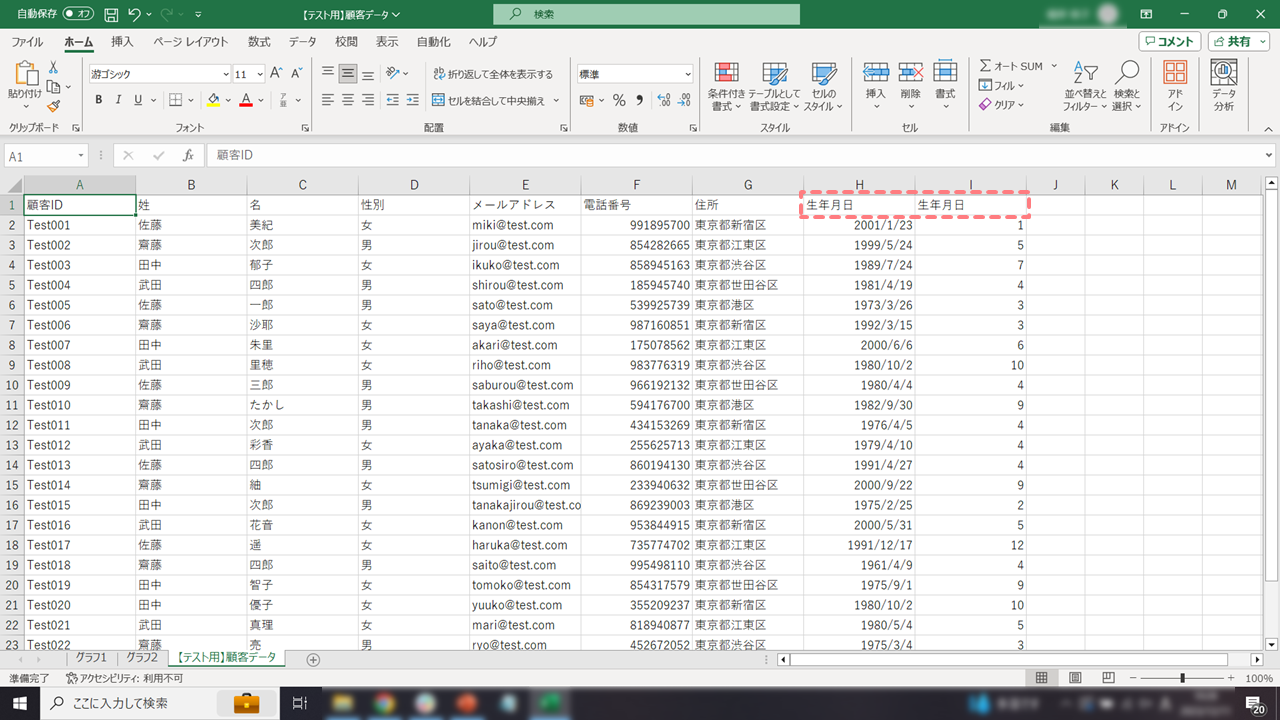
Task: Click the comma style icon
Action: tap(640, 100)
